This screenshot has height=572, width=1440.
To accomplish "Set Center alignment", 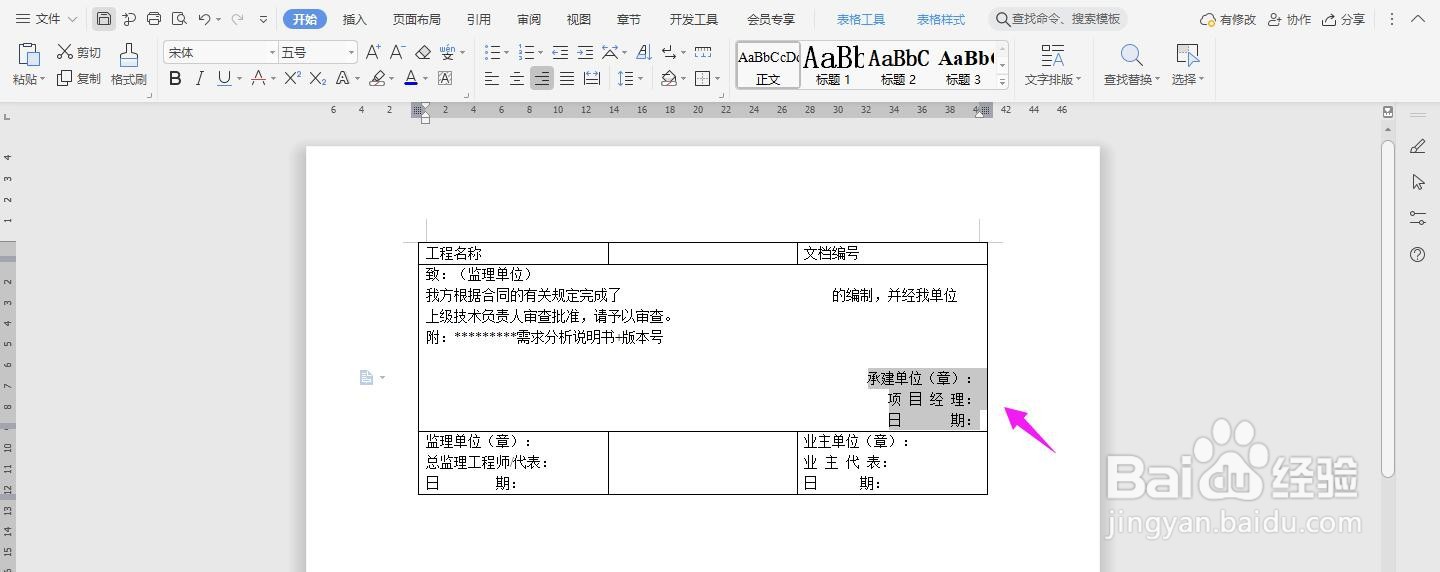I will [x=517, y=78].
